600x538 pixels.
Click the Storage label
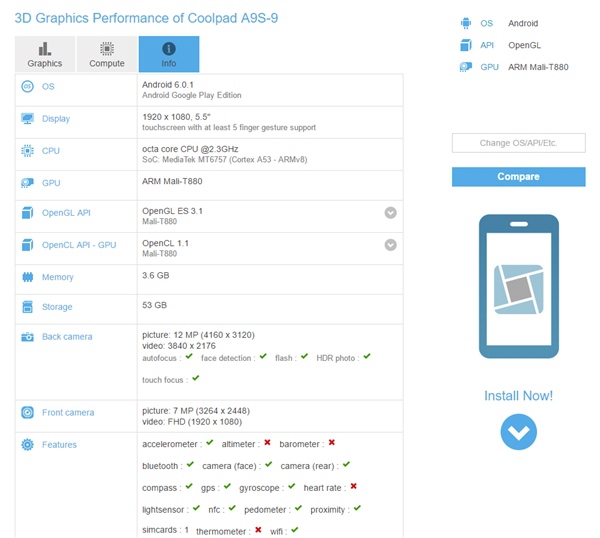point(57,307)
